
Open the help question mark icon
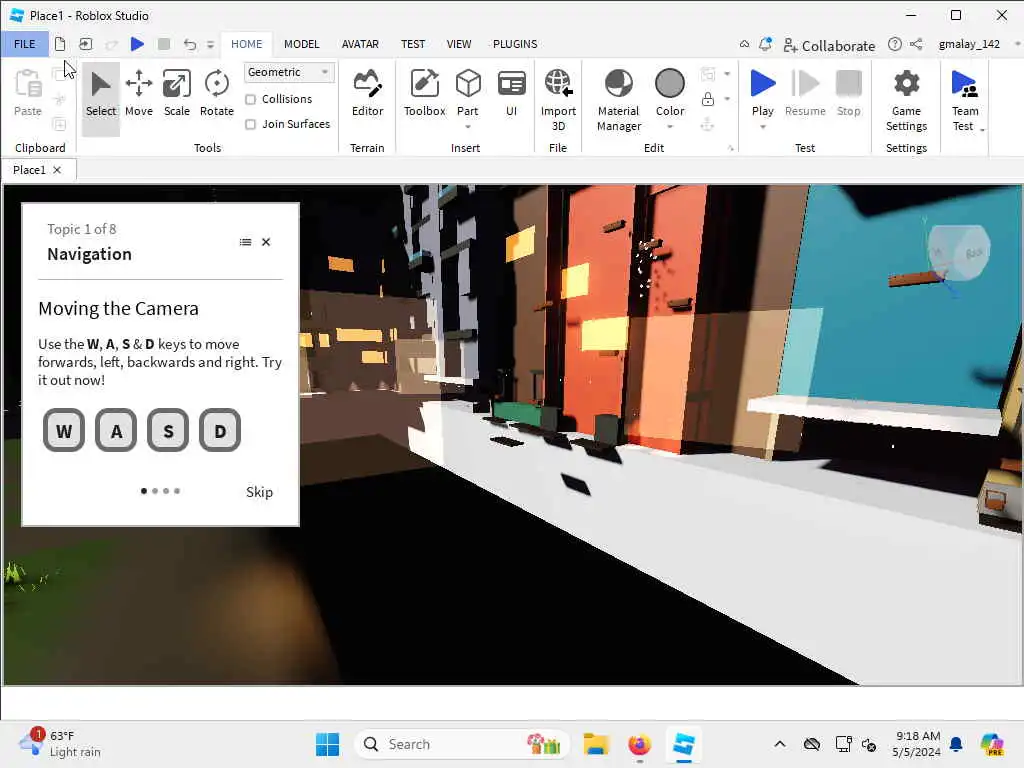click(895, 44)
